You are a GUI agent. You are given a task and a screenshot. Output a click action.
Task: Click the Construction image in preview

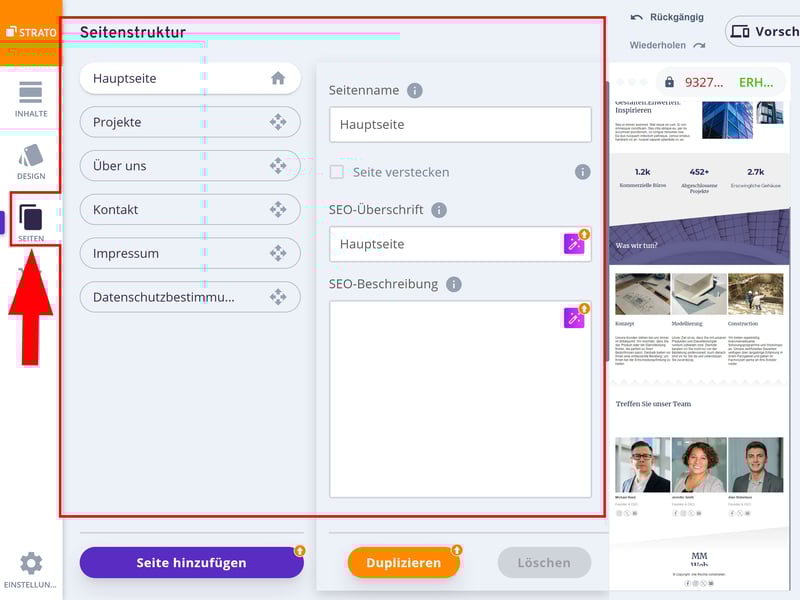tap(756, 294)
